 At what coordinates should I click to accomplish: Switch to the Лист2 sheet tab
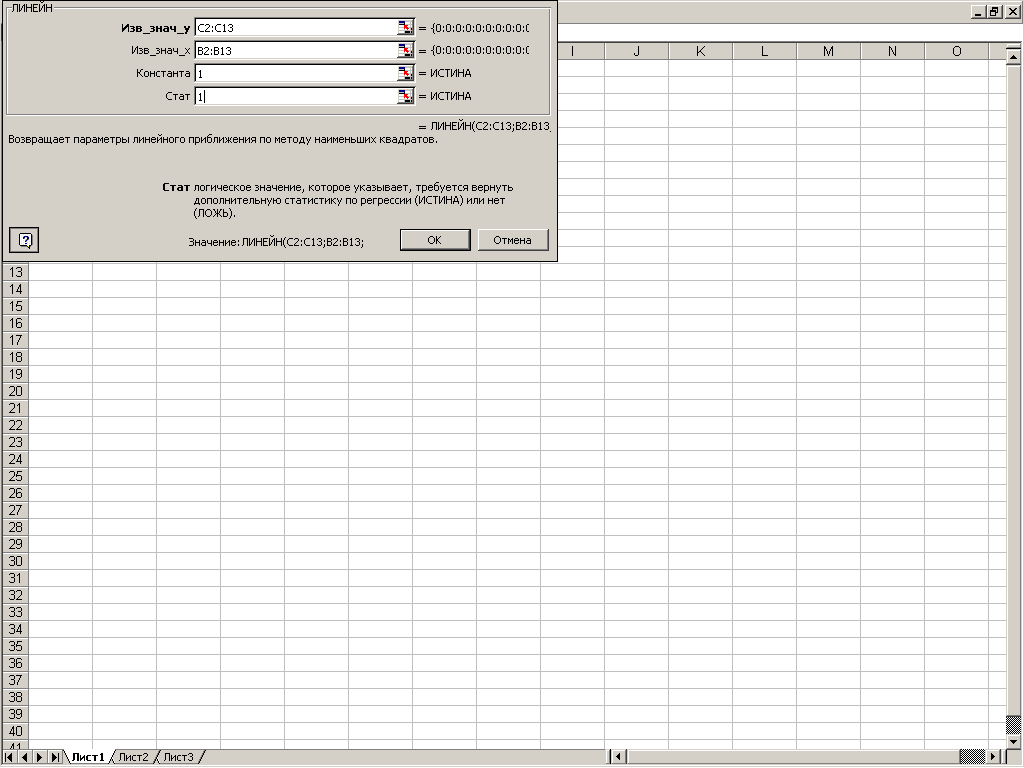[133, 758]
